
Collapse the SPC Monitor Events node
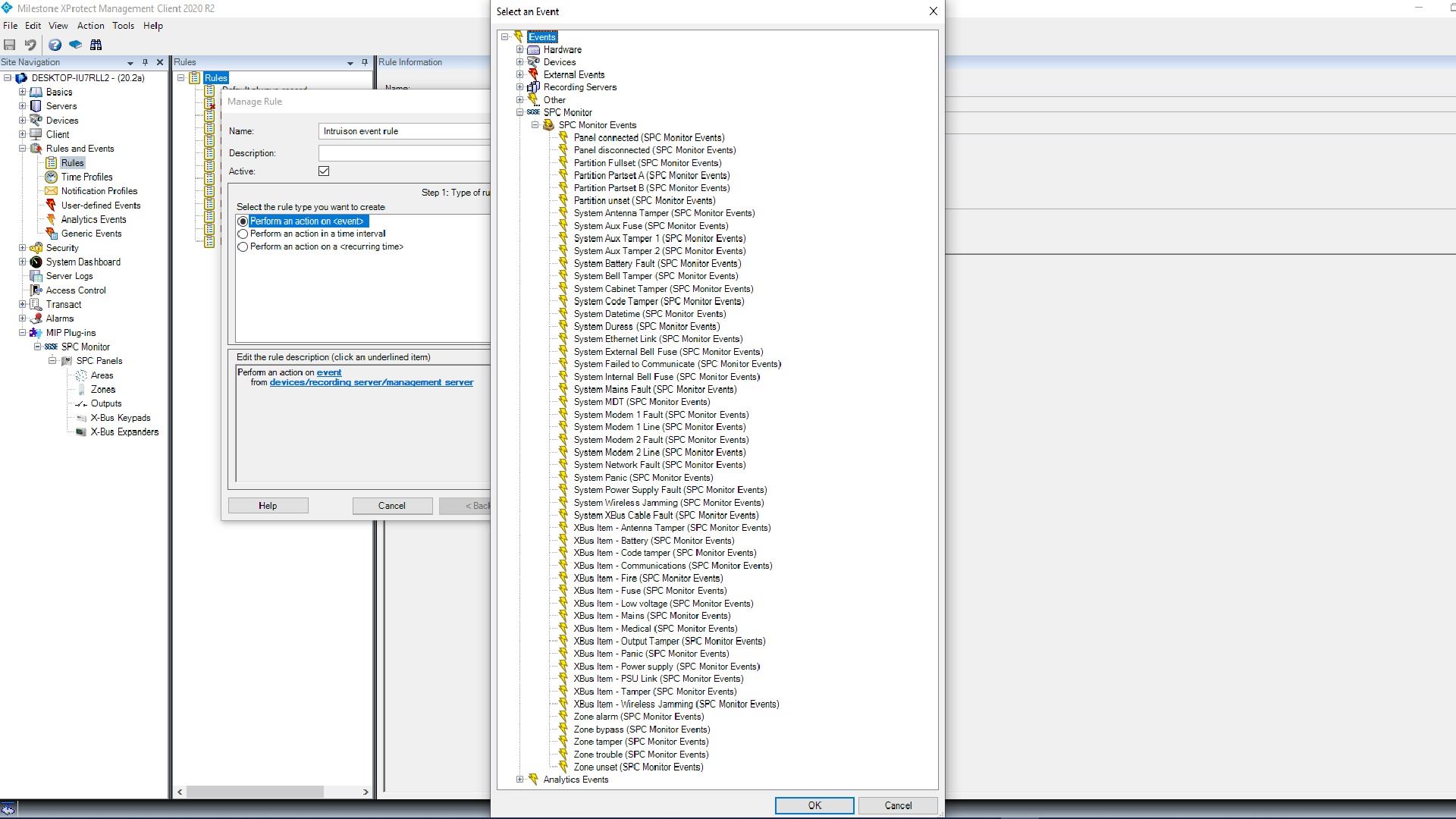[x=535, y=125]
